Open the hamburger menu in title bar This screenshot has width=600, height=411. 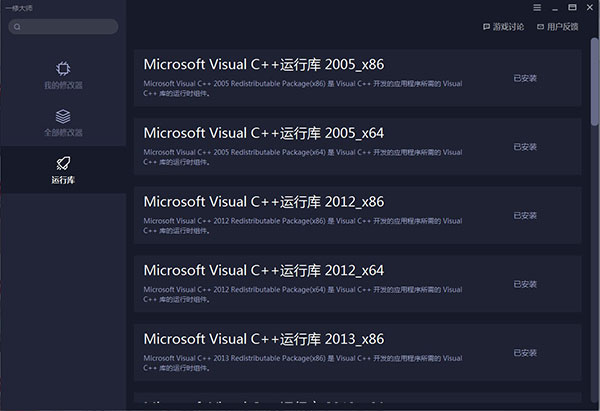point(537,7)
